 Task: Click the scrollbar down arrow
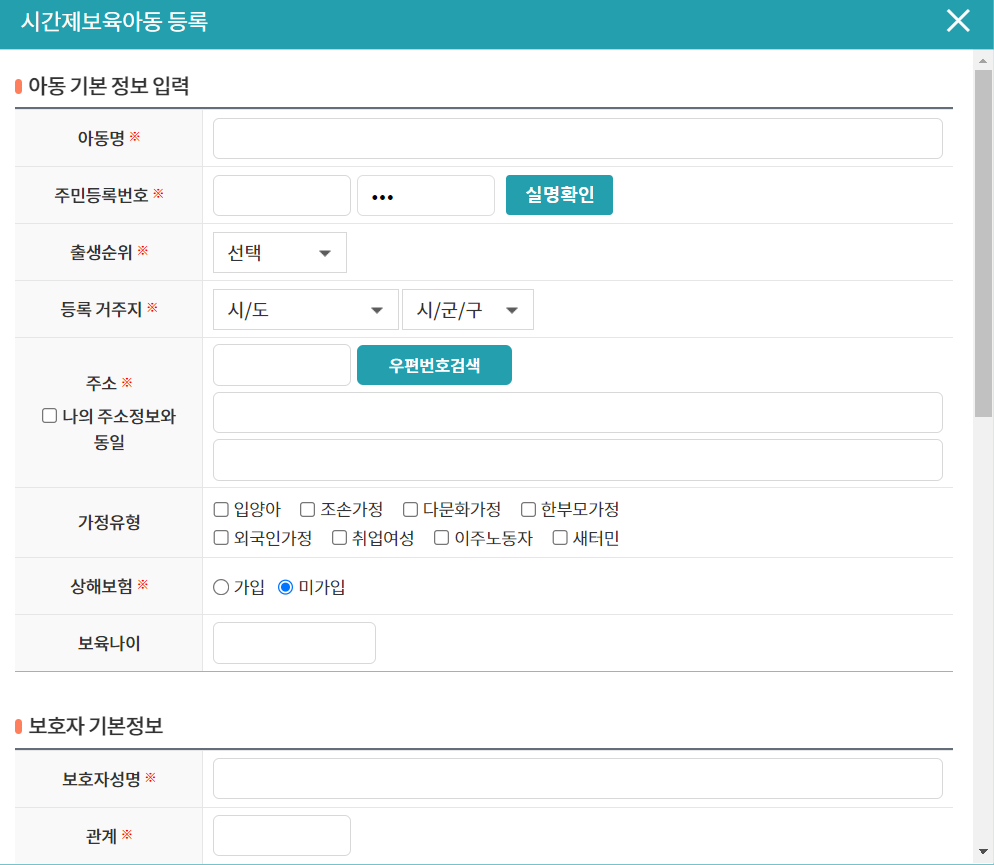tap(981, 852)
